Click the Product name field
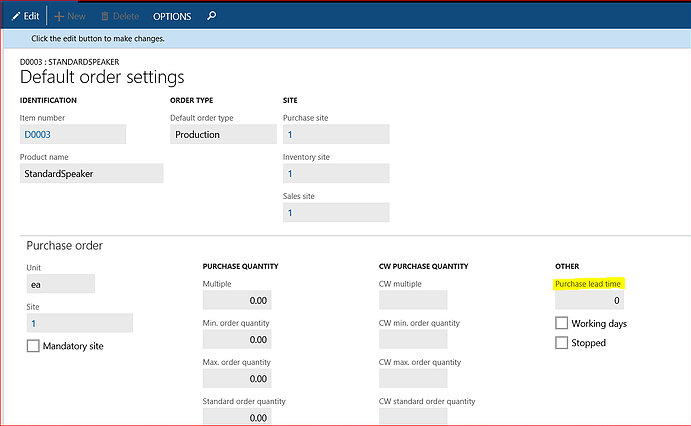 click(x=91, y=174)
